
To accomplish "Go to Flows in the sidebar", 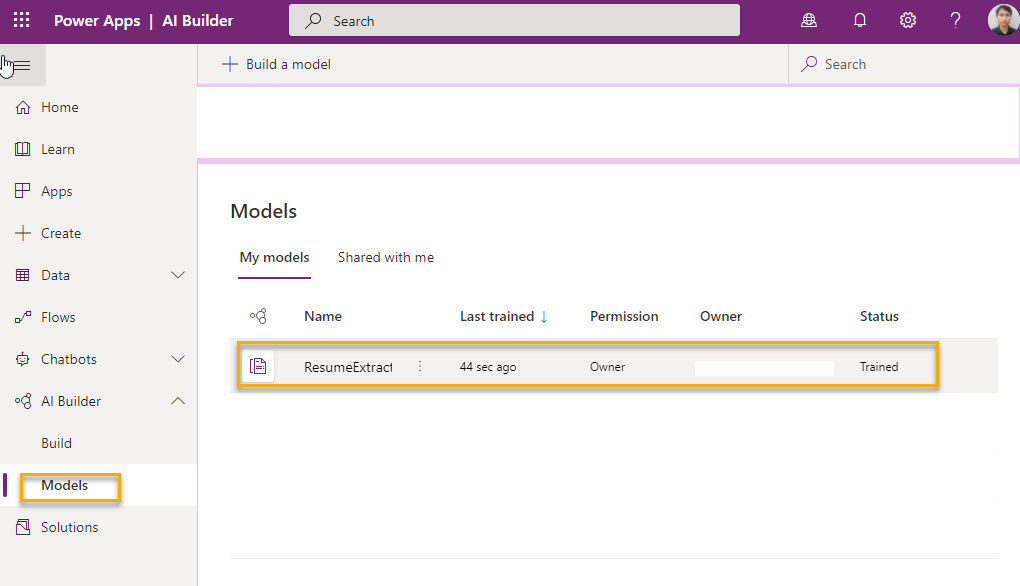I will pos(59,317).
